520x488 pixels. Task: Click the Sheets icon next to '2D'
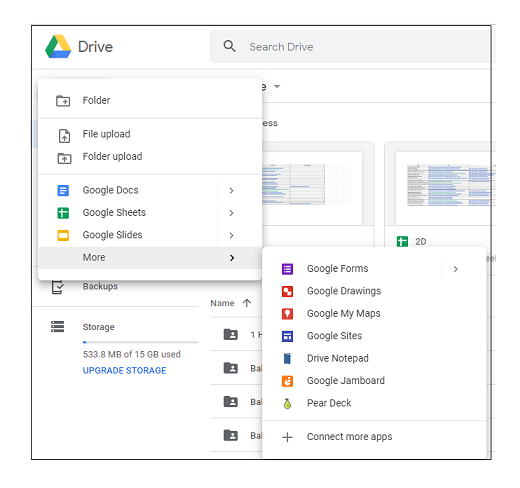click(x=402, y=241)
